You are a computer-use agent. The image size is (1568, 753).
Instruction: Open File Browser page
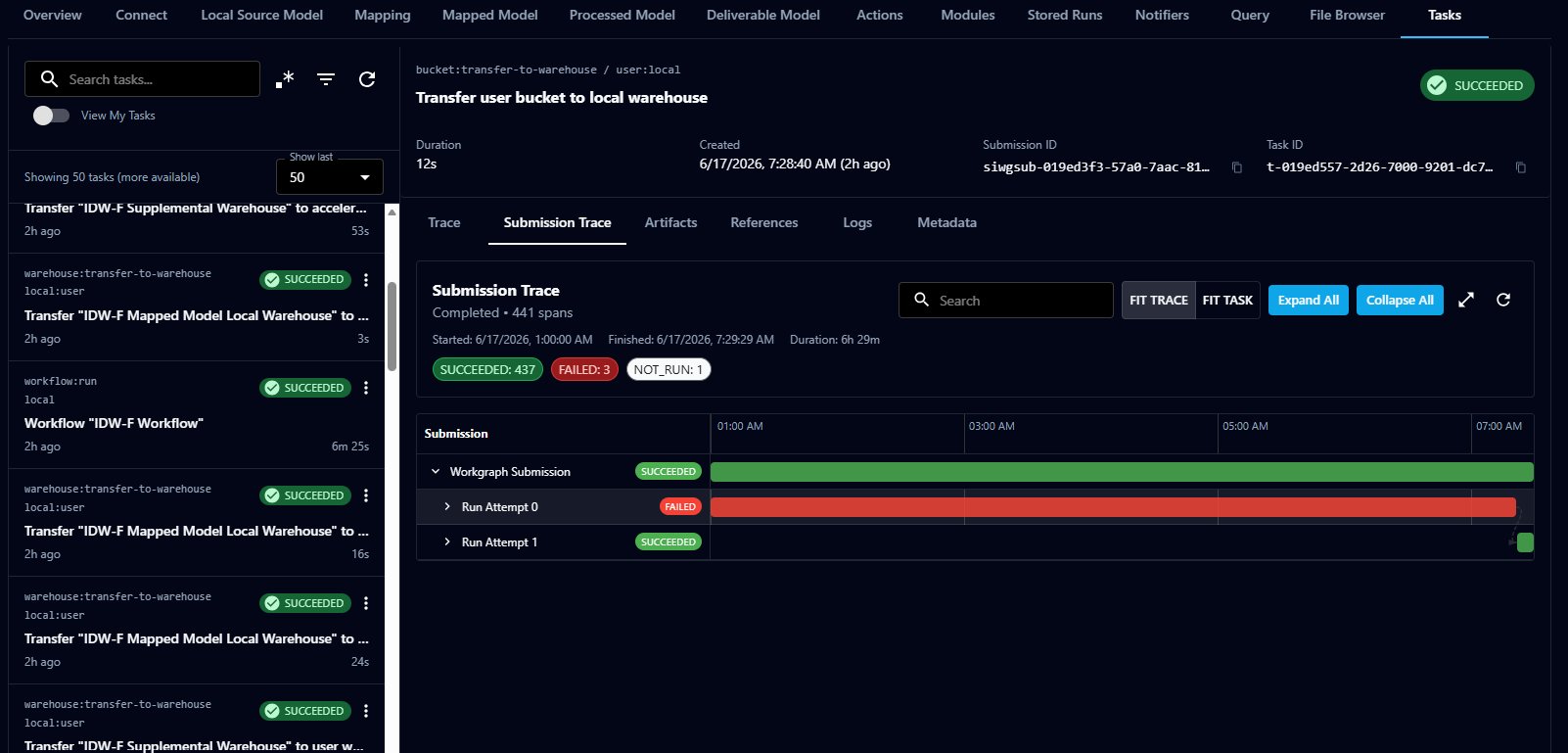1347,15
